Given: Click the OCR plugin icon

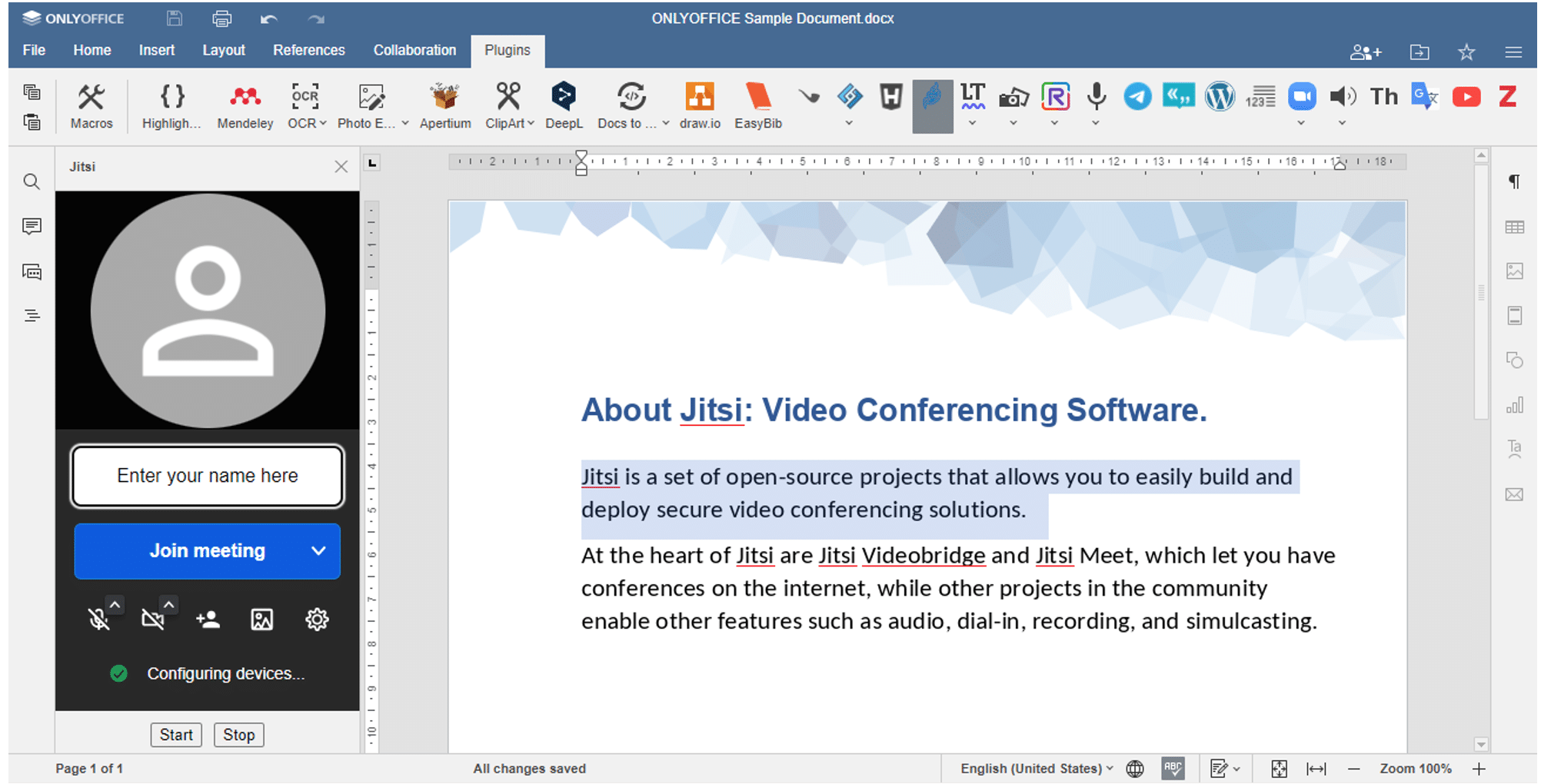Looking at the screenshot, I should (305, 97).
